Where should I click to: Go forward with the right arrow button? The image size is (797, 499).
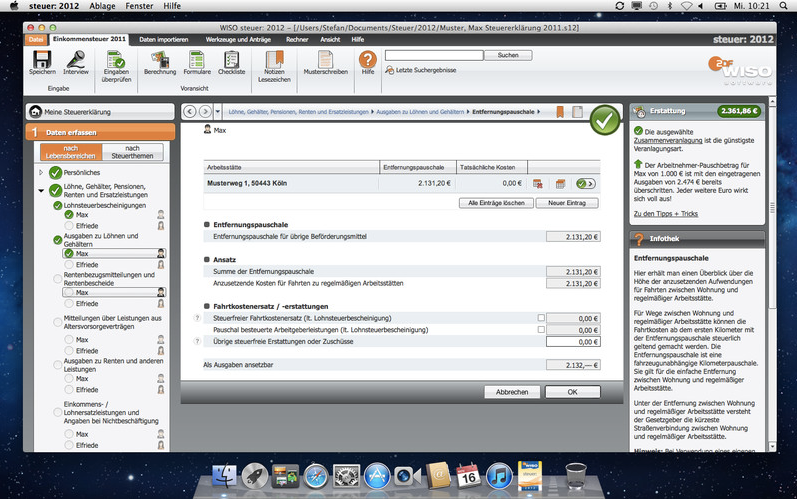[205, 111]
